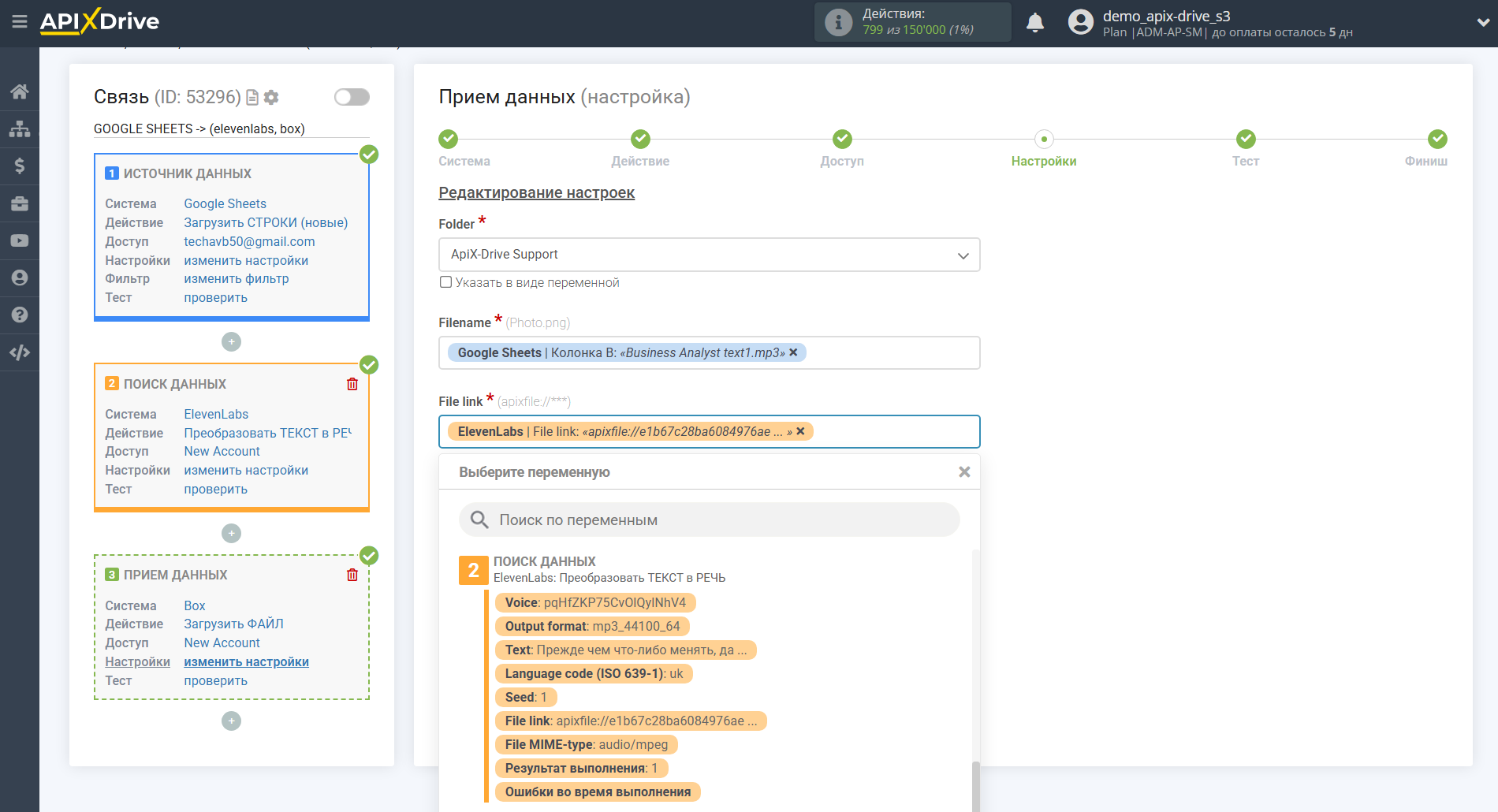
Task: Open the hamburger menu in header
Action: click(20, 22)
